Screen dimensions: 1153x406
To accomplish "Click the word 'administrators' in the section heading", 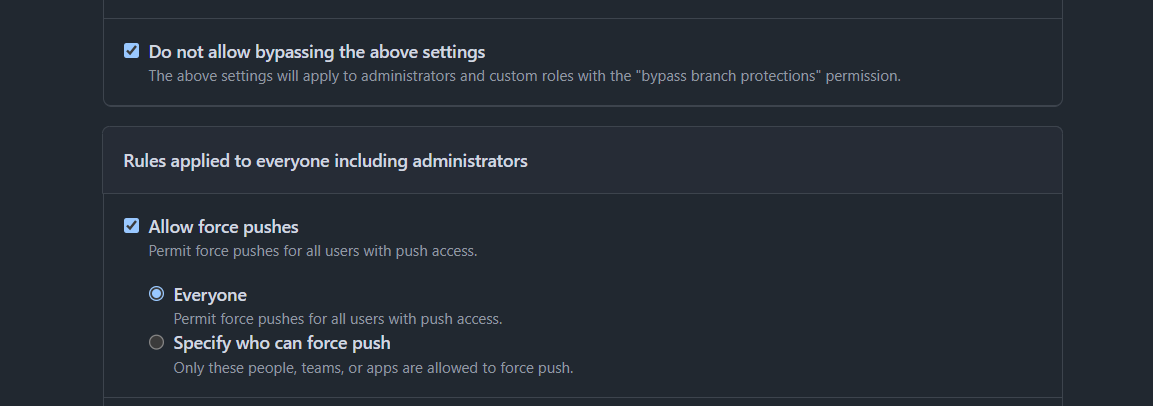I will pyautogui.click(x=470, y=160).
